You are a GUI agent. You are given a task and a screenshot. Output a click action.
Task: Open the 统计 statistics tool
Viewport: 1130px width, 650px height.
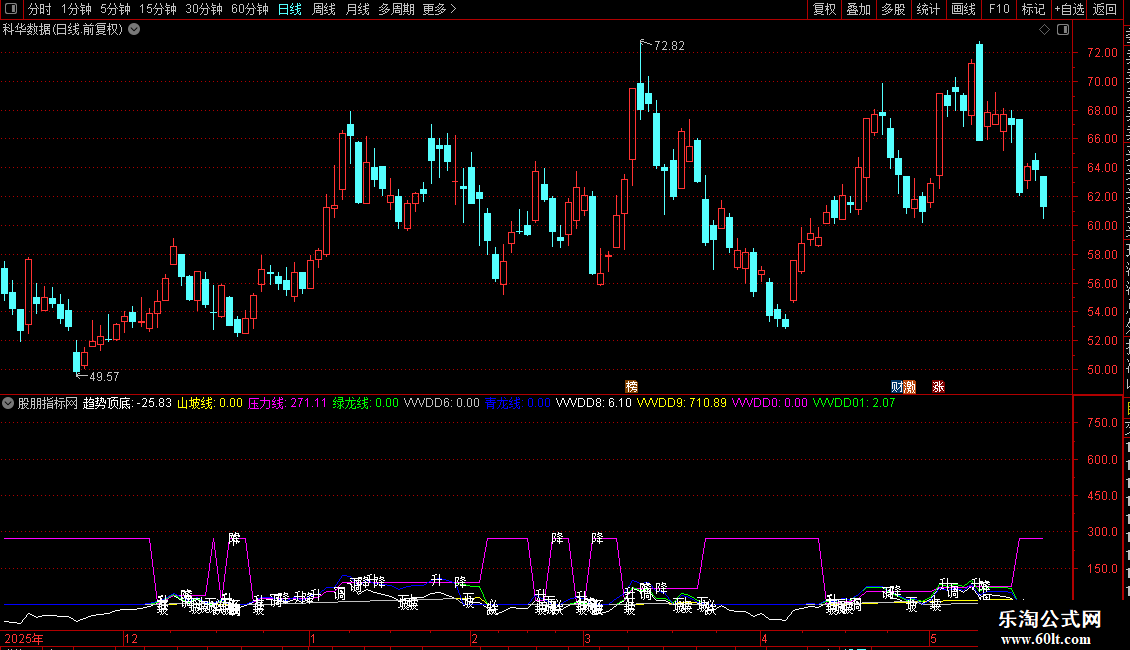click(928, 9)
